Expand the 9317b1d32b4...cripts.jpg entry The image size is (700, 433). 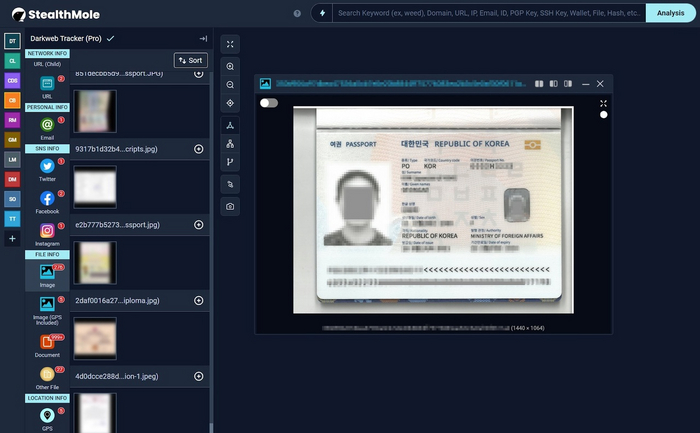[198, 149]
